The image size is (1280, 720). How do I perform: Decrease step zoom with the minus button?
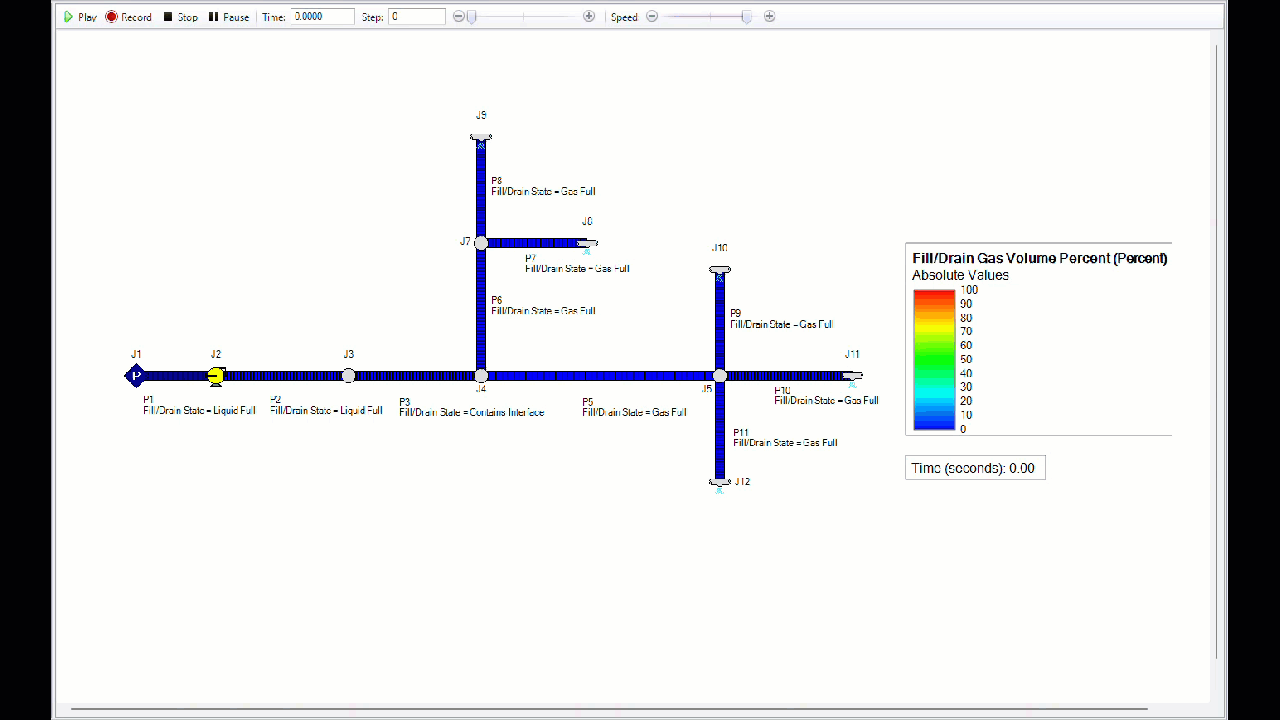458,16
